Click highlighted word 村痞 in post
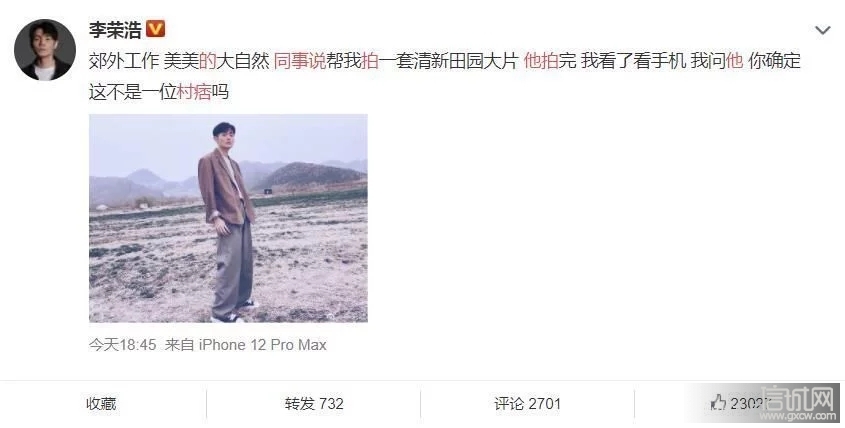845x428 pixels. coord(194,92)
